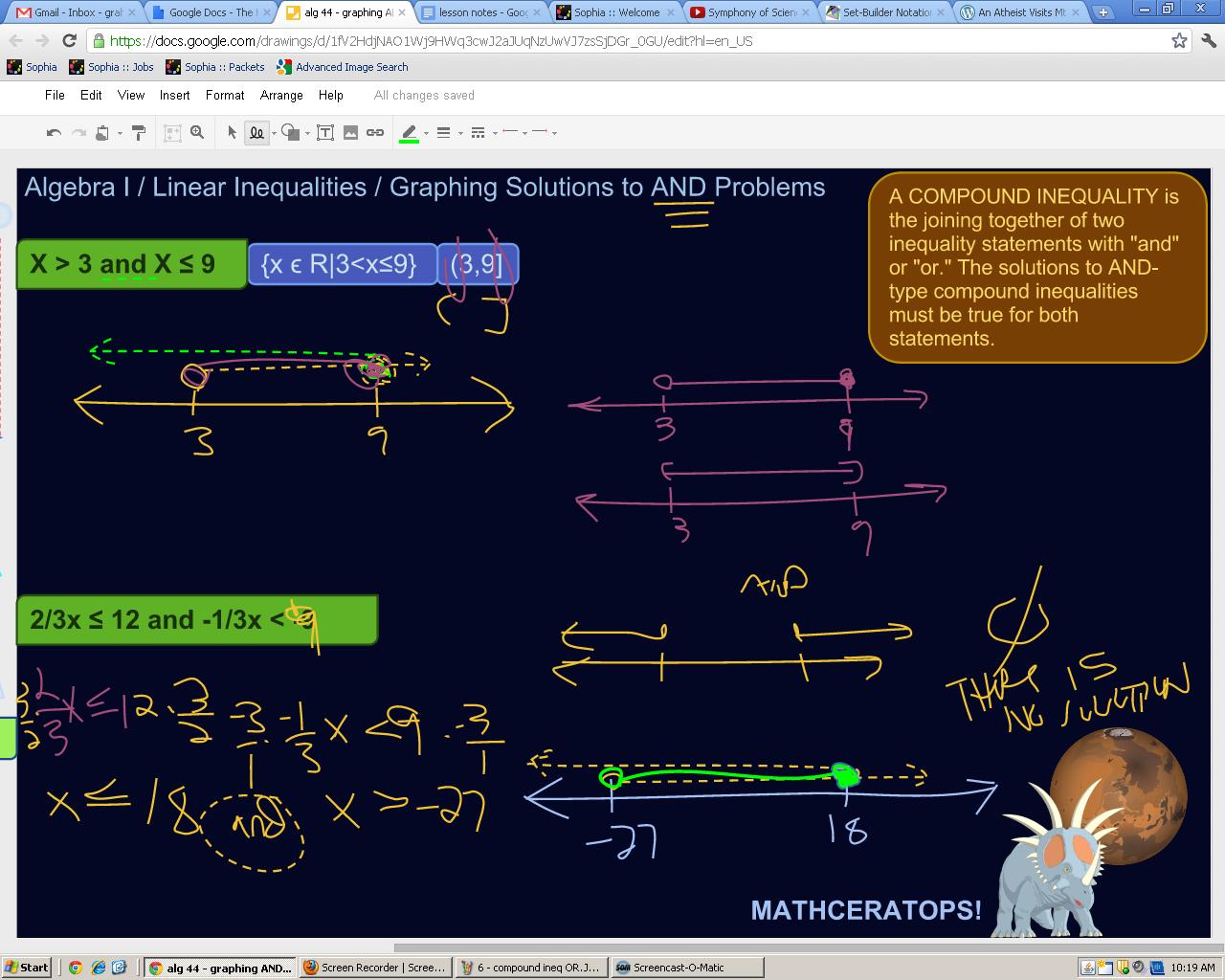Open a new browser tab

tap(1102, 12)
